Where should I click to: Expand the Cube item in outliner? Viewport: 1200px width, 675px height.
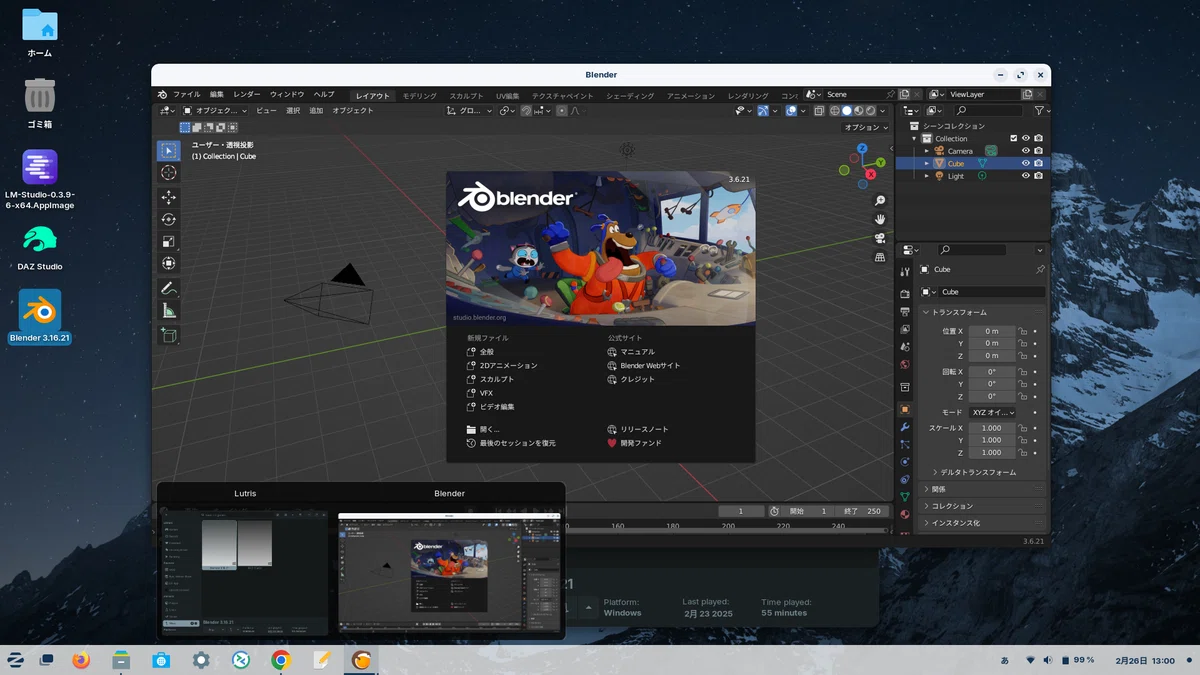point(926,163)
